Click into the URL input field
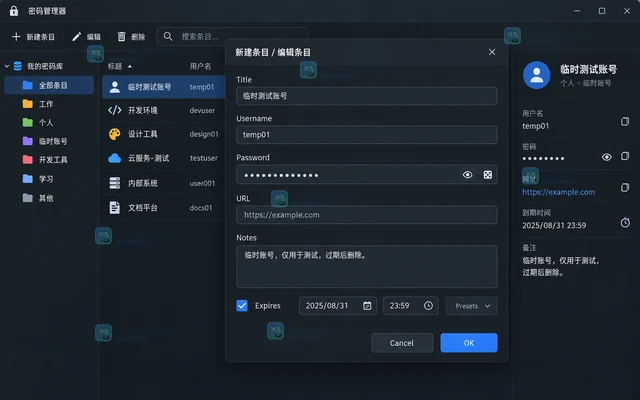 367,215
